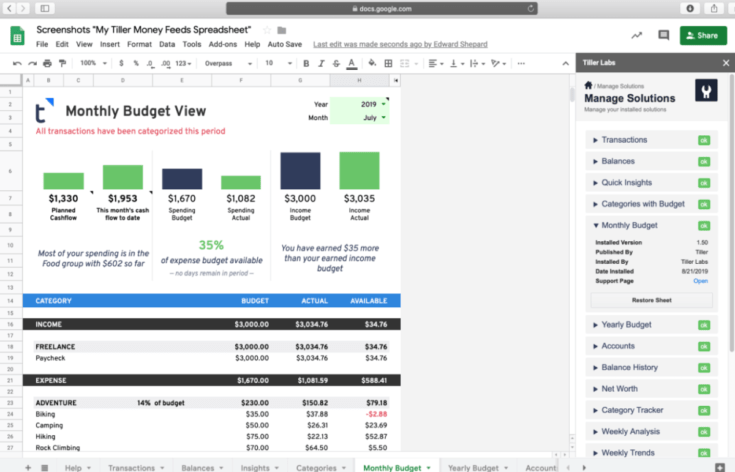Add a new sheet with plus icon
This screenshot has height=472, width=735.
coord(28,467)
